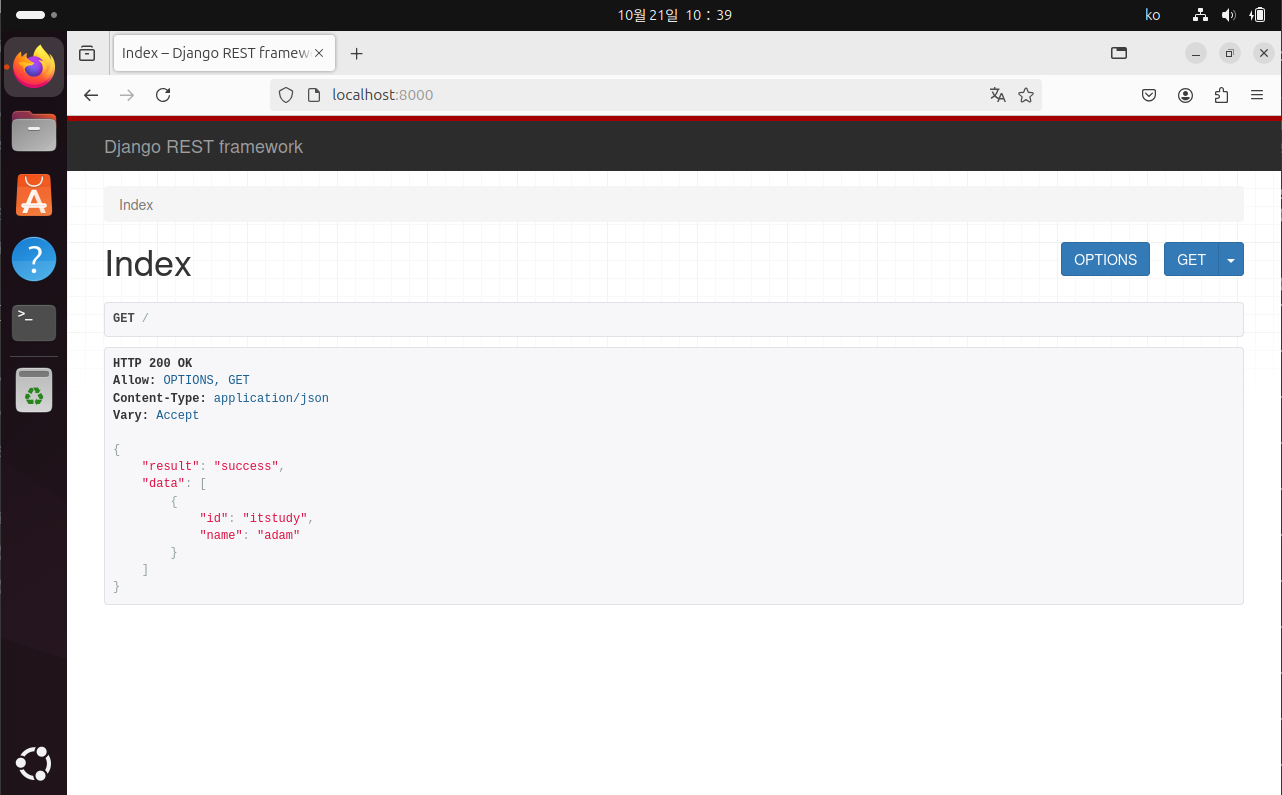
Task: Open the Files app in the dock
Action: [x=34, y=131]
